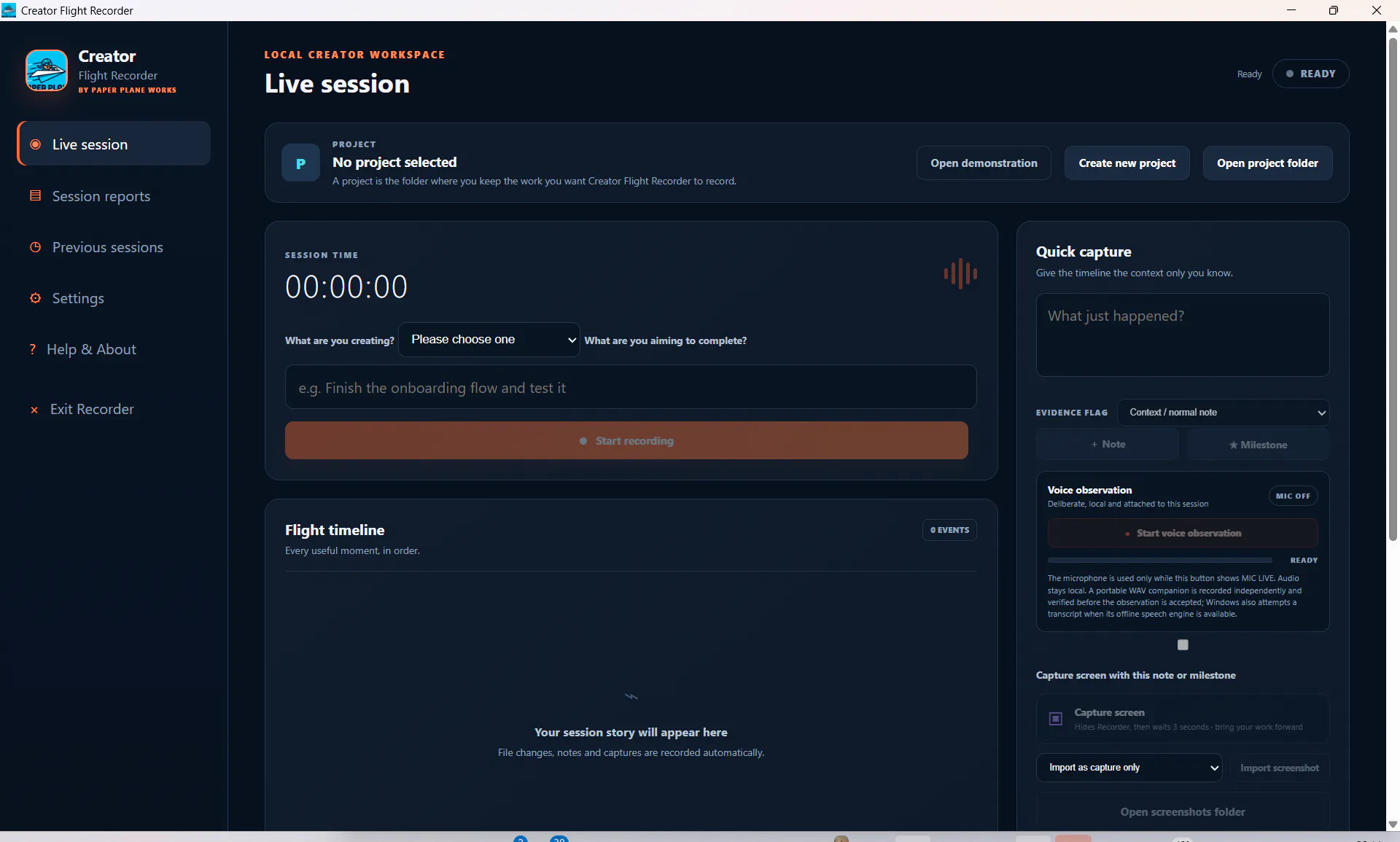Click the Settings gear icon
Viewport: 1400px width, 842px height.
coord(35,298)
